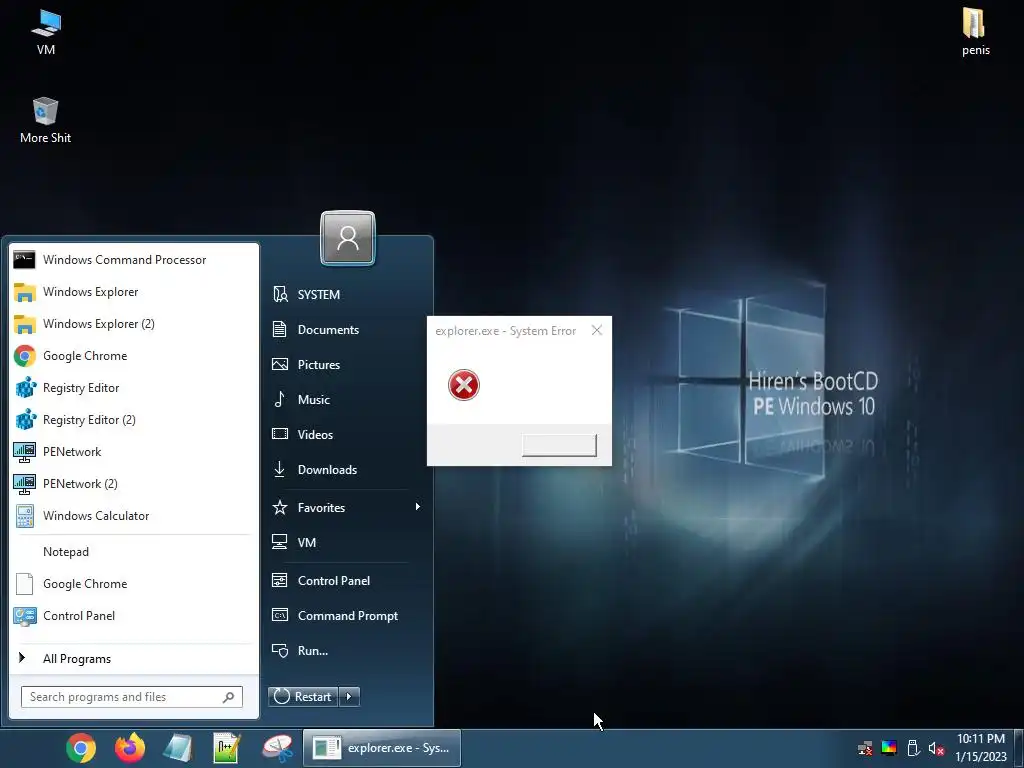Open Google Chrome entry with blank page icon
Viewport: 1024px width, 768px height.
coord(135,584)
